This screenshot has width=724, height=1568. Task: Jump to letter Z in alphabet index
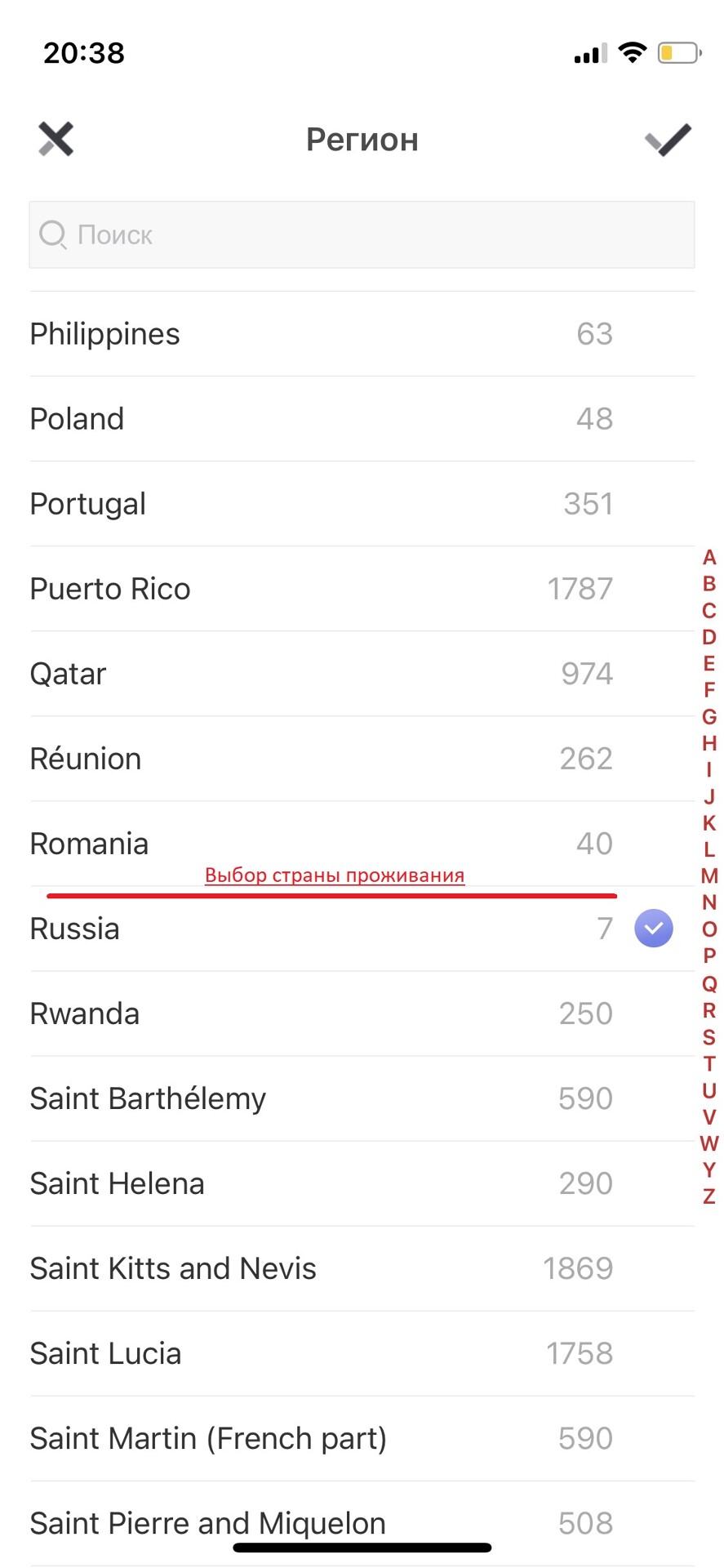coord(708,1197)
